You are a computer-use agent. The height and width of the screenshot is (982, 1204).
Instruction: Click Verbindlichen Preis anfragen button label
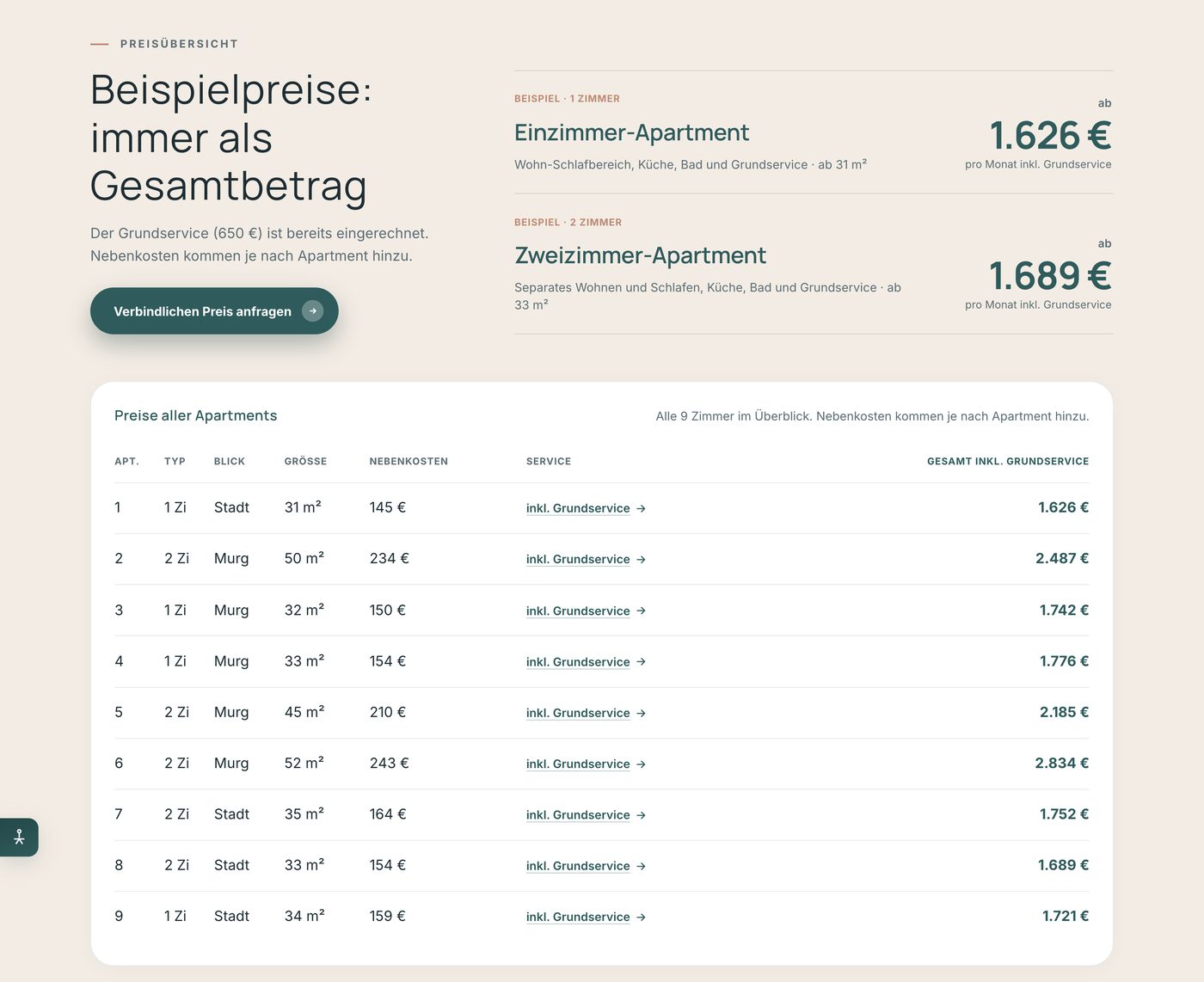[x=202, y=311]
